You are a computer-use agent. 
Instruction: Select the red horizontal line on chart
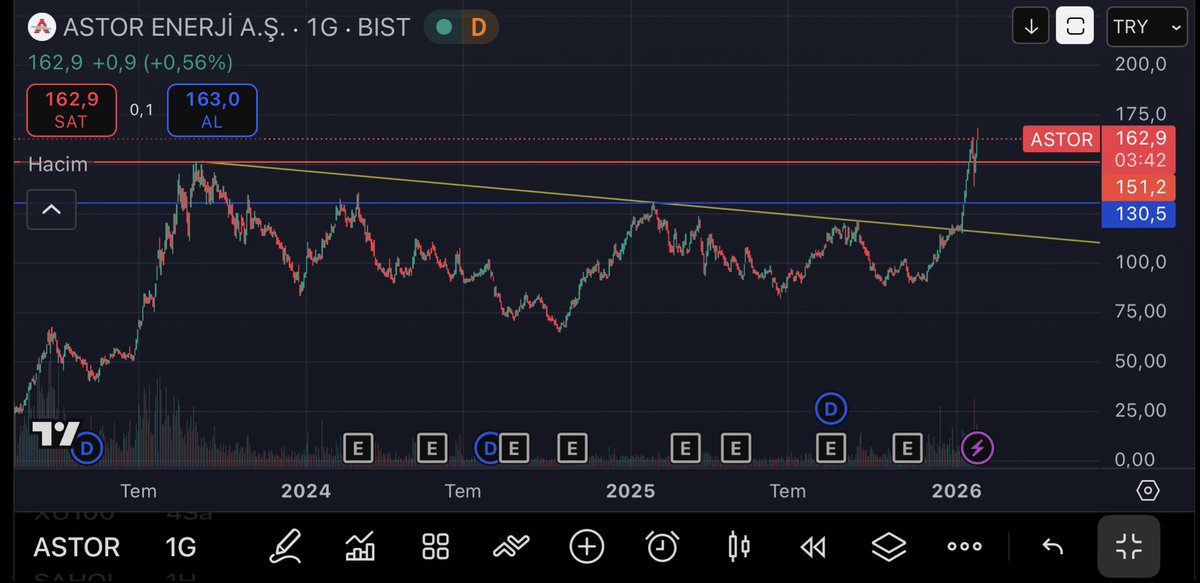point(556,162)
